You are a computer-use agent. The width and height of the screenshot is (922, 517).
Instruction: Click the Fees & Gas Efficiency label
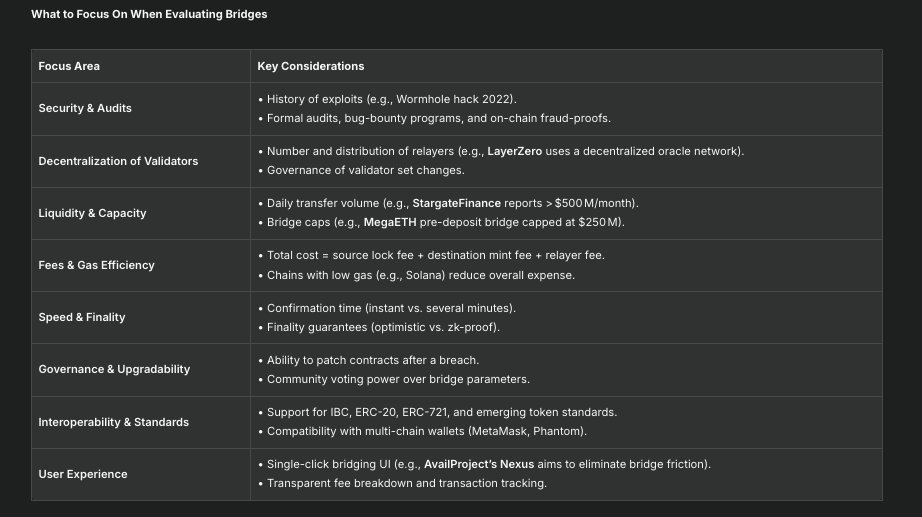(98, 265)
